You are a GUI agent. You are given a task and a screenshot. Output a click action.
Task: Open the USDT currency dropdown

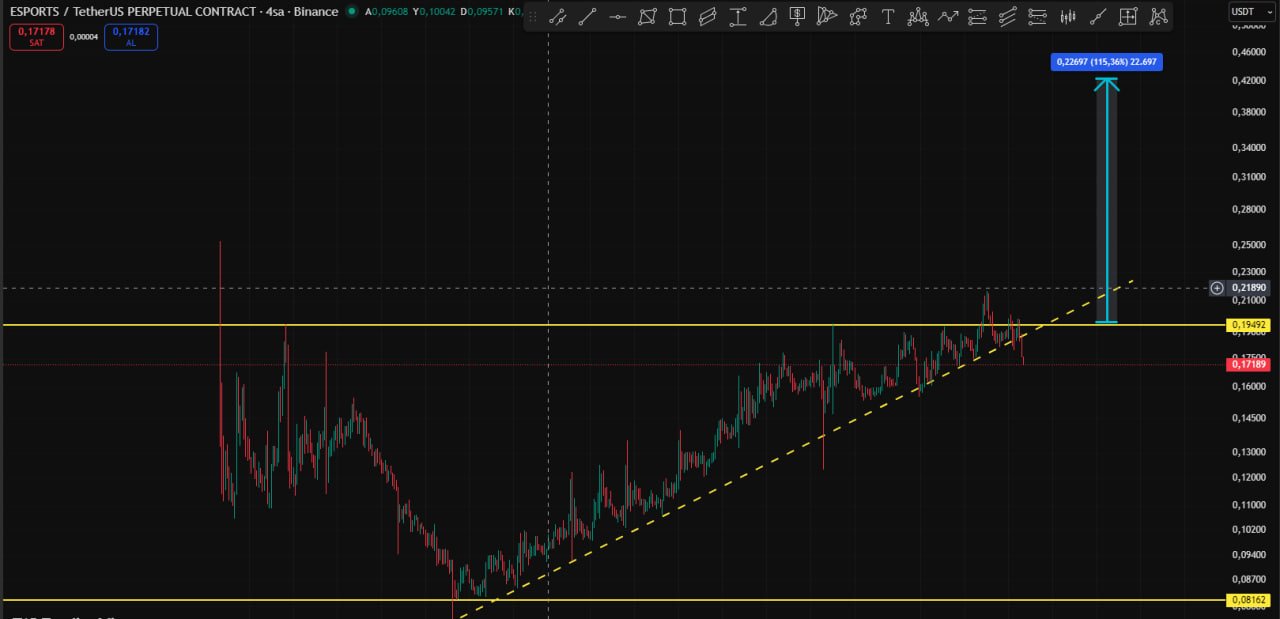pos(1247,11)
